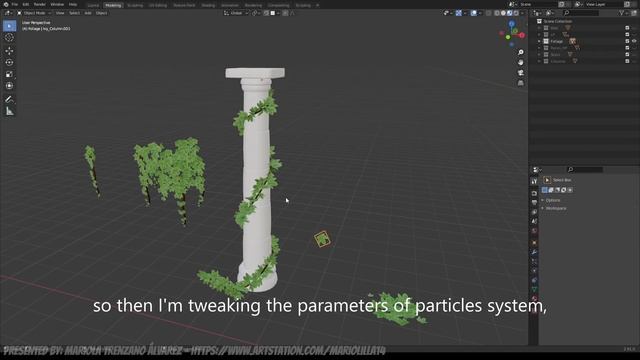Open the Scene properties tab
Image resolution: width=640 pixels, height=360 pixels.
[x=534, y=221]
